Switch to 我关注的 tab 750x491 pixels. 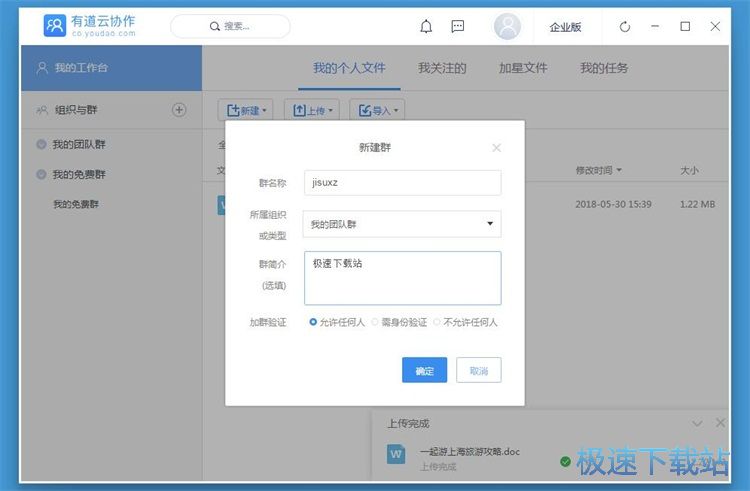point(442,68)
